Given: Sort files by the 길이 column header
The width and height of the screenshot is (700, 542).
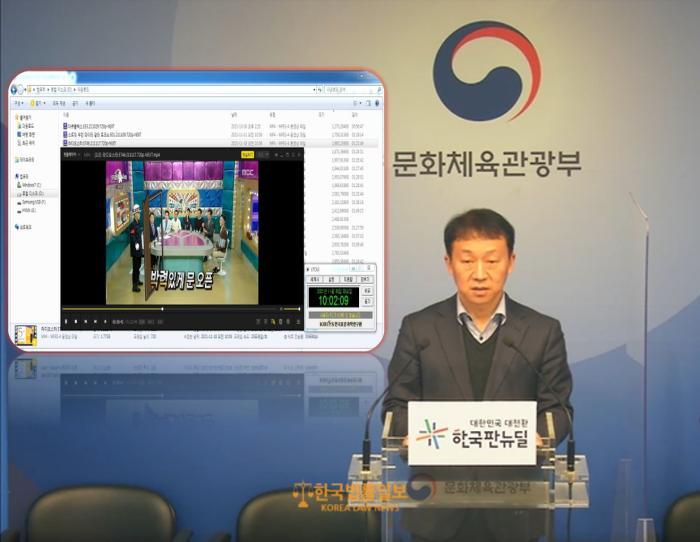Looking at the screenshot, I should (355, 115).
